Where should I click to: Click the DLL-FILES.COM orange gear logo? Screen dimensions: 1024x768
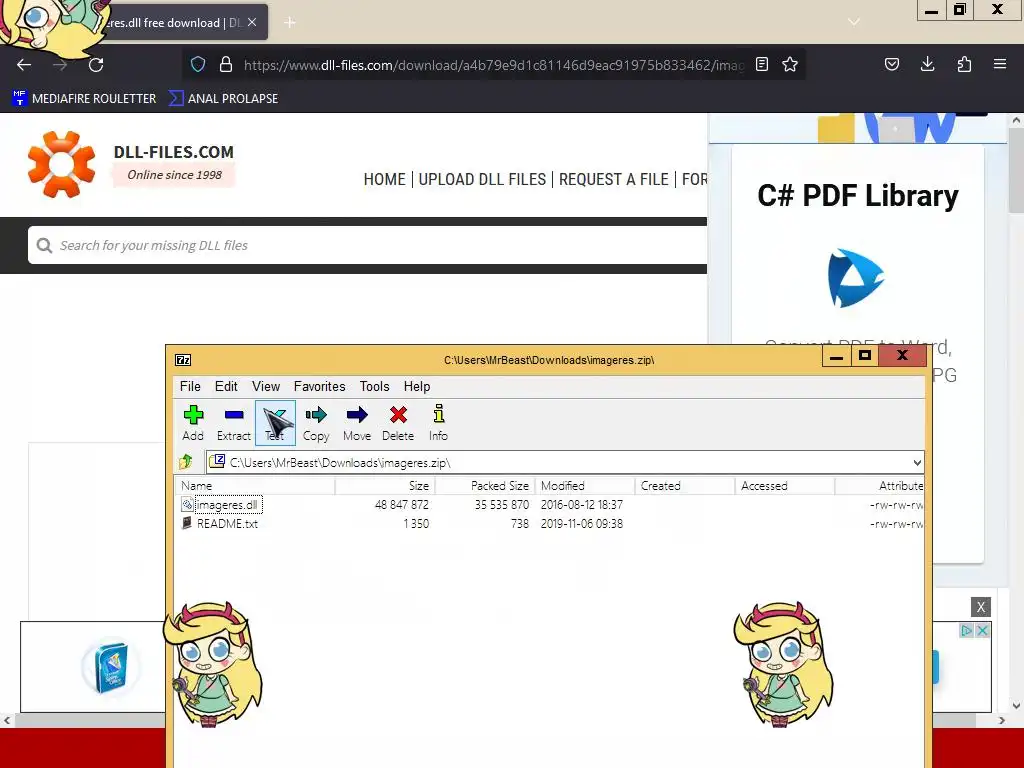click(x=61, y=164)
